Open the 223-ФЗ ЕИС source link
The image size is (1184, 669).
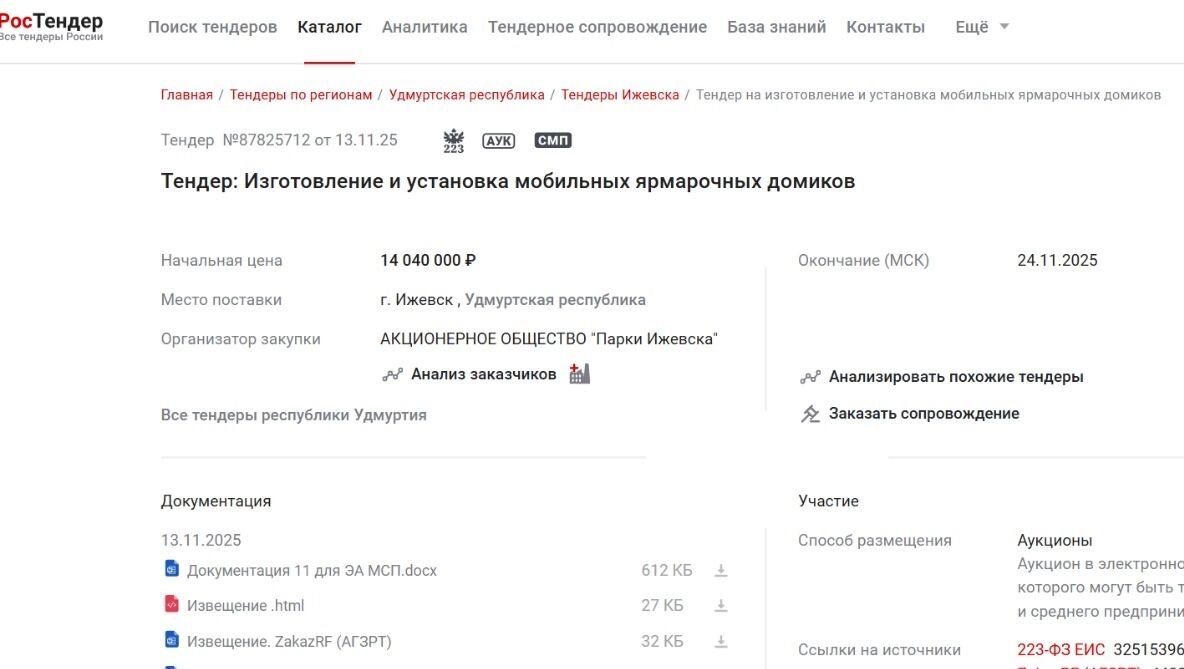(1059, 649)
